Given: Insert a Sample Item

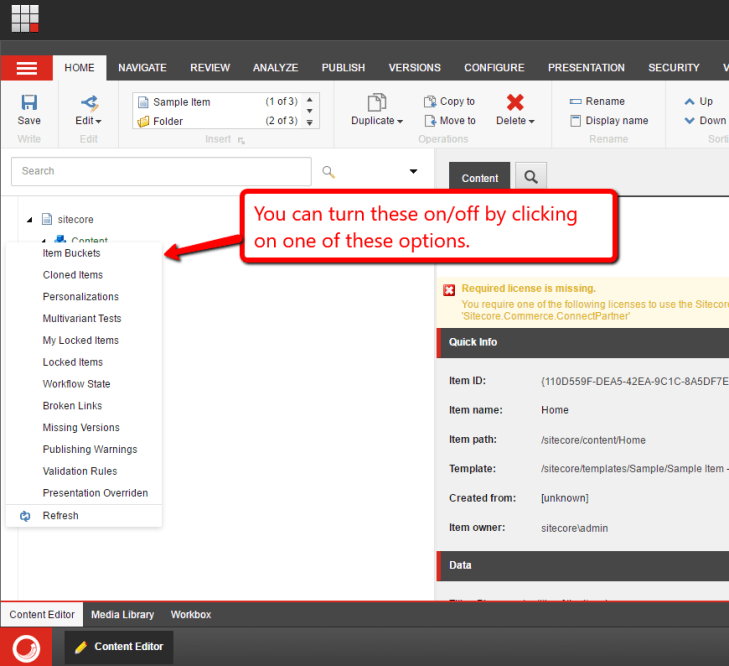Looking at the screenshot, I should [217, 101].
